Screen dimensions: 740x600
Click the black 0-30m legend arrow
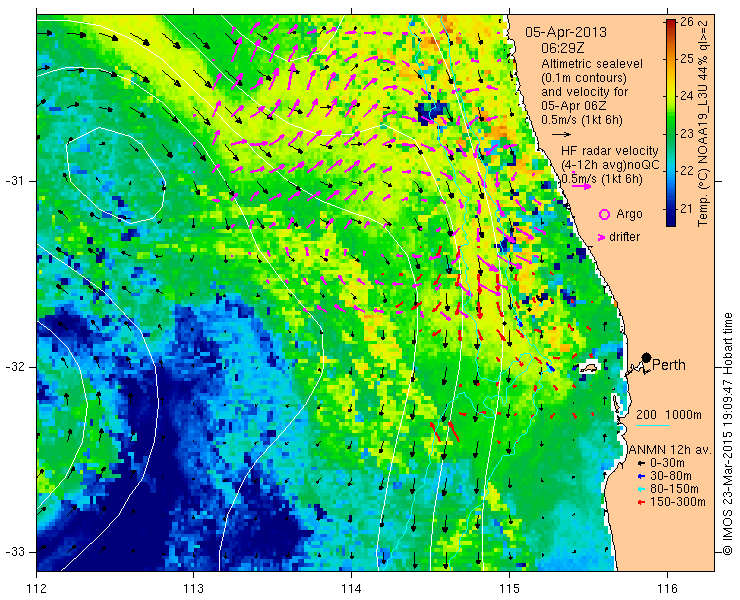(x=641, y=464)
